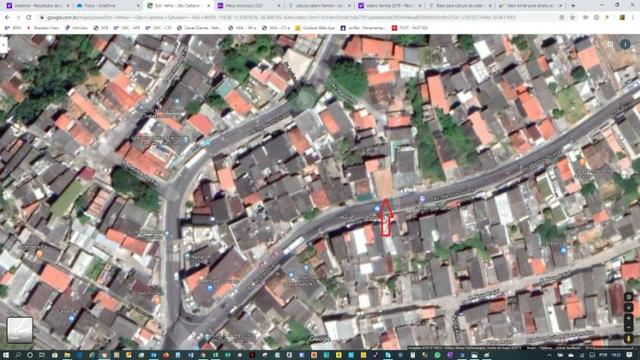This screenshot has height=360, width=640.
Task: Focus the google.com.br address bar
Action: pos(298,18)
